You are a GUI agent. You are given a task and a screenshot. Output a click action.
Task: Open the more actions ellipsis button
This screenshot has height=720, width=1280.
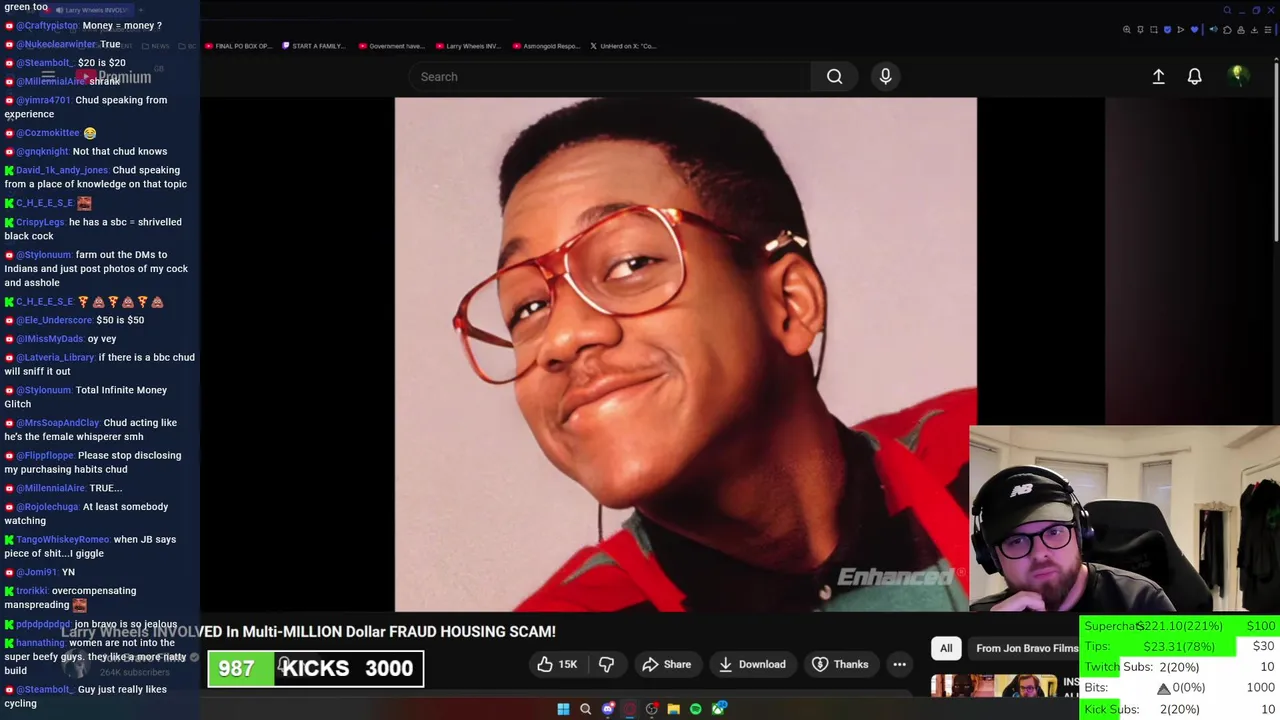[899, 664]
